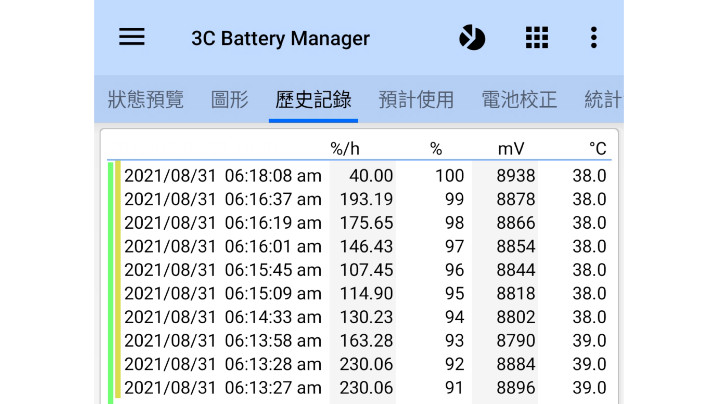Click the 114.90 %/h value
Screen dimensions: 718x404
(x=366, y=293)
